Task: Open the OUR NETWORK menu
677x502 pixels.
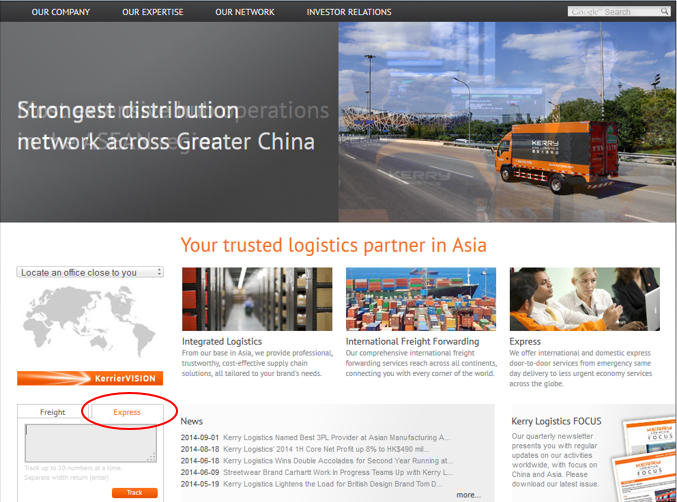Action: 245,12
